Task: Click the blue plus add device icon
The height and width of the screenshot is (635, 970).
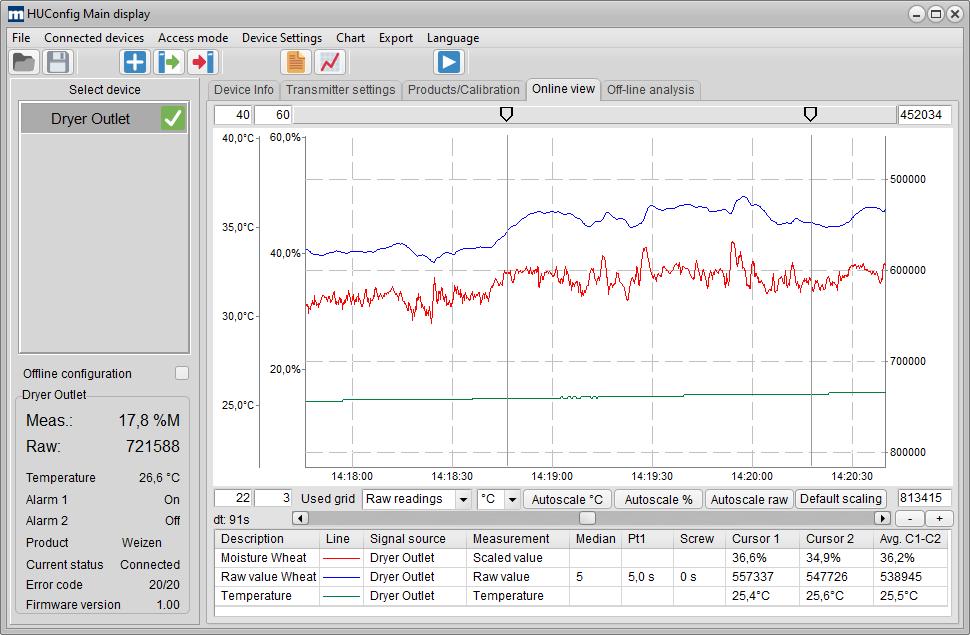Action: tap(134, 62)
